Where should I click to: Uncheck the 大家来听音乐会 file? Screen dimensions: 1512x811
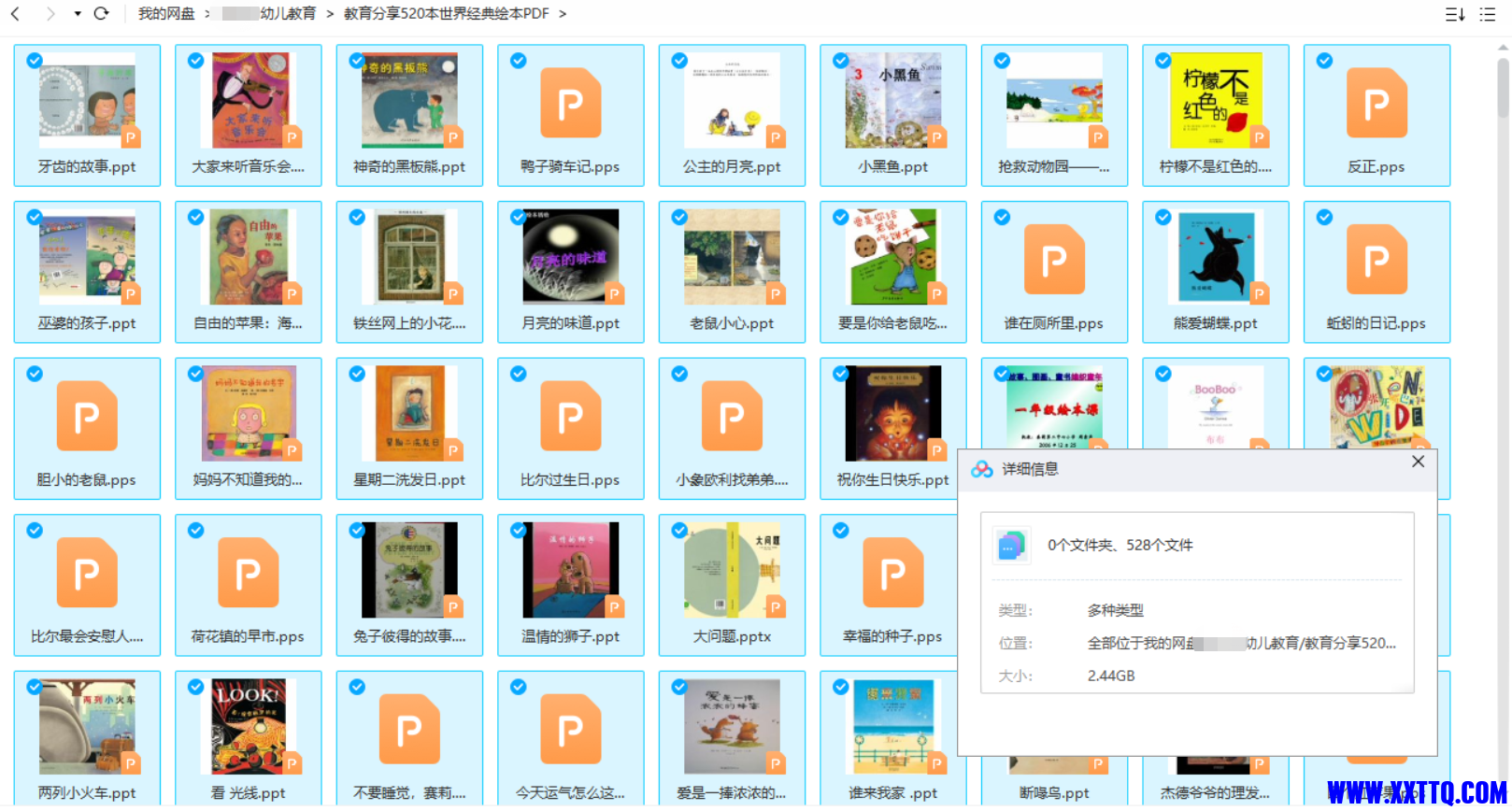click(195, 61)
